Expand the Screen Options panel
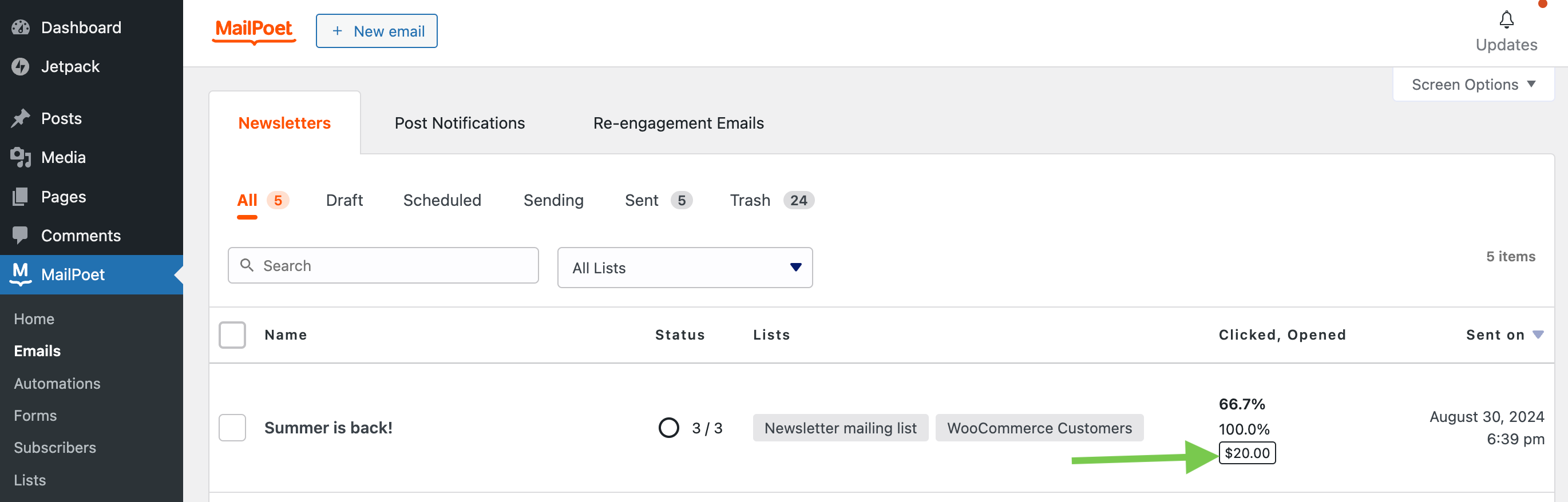This screenshot has width=1568, height=502. [1472, 85]
